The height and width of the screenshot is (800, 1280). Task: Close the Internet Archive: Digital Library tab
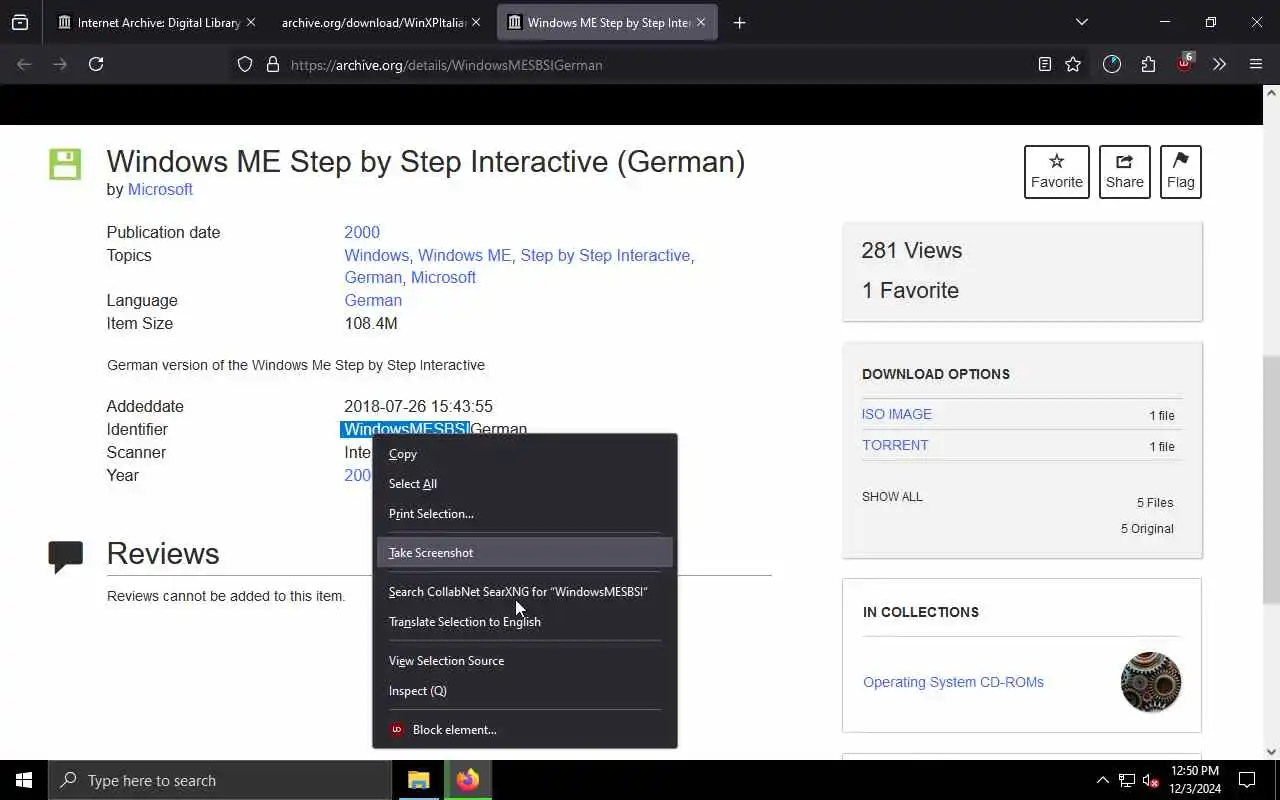(250, 22)
